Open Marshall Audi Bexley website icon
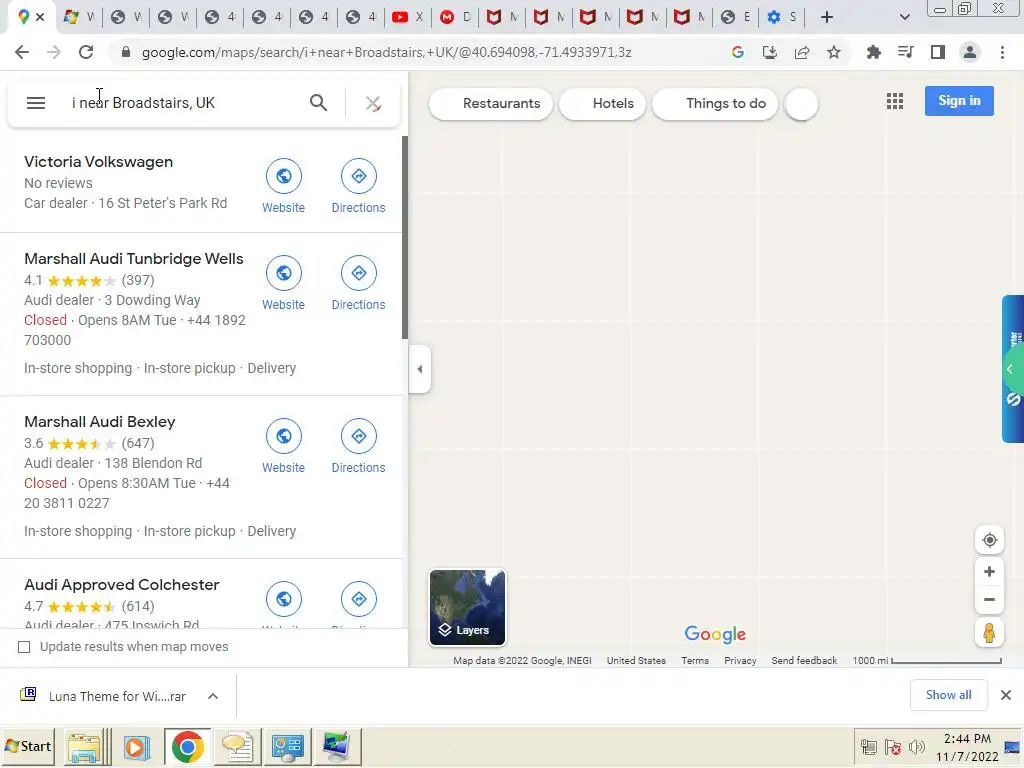 click(283, 436)
